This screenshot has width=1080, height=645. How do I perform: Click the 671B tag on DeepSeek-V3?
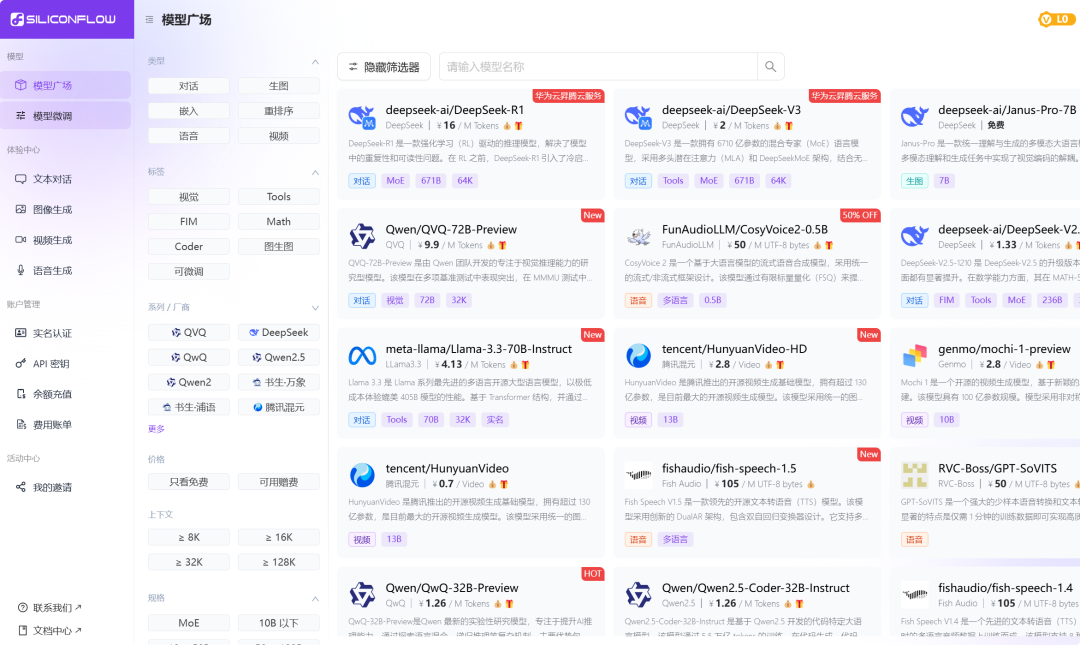pyautogui.click(x=744, y=181)
